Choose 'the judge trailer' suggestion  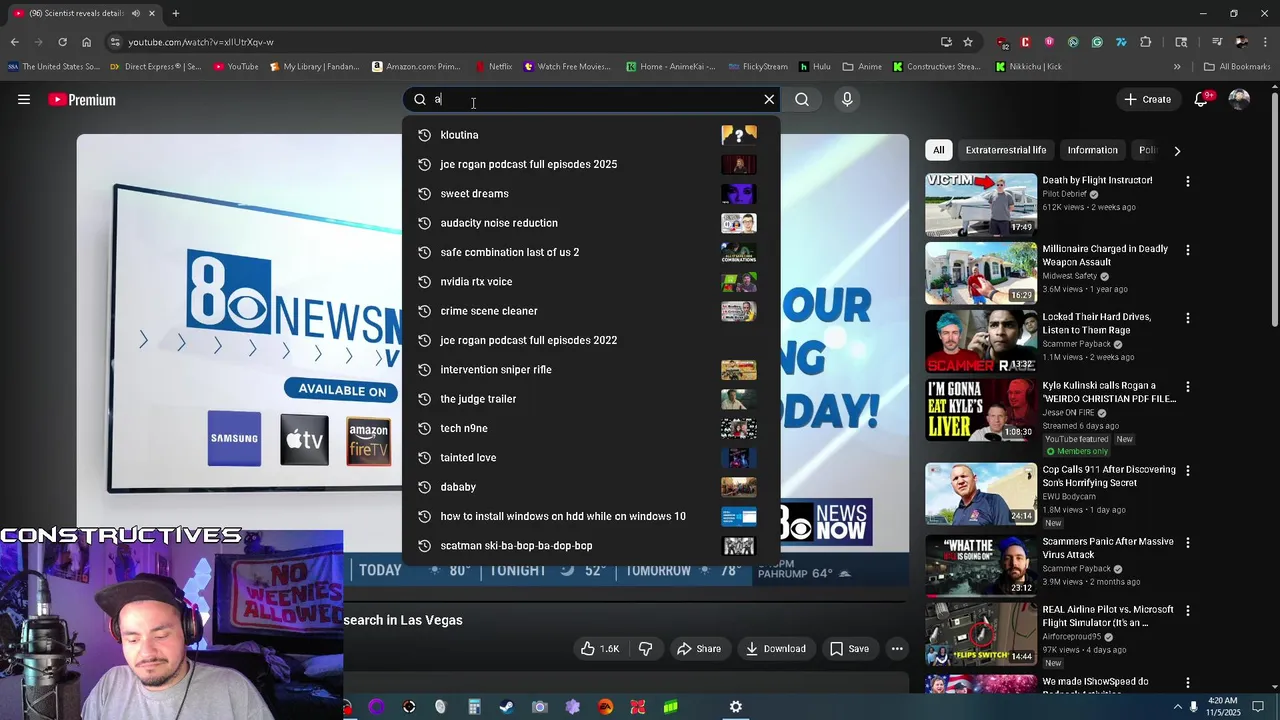coord(590,399)
